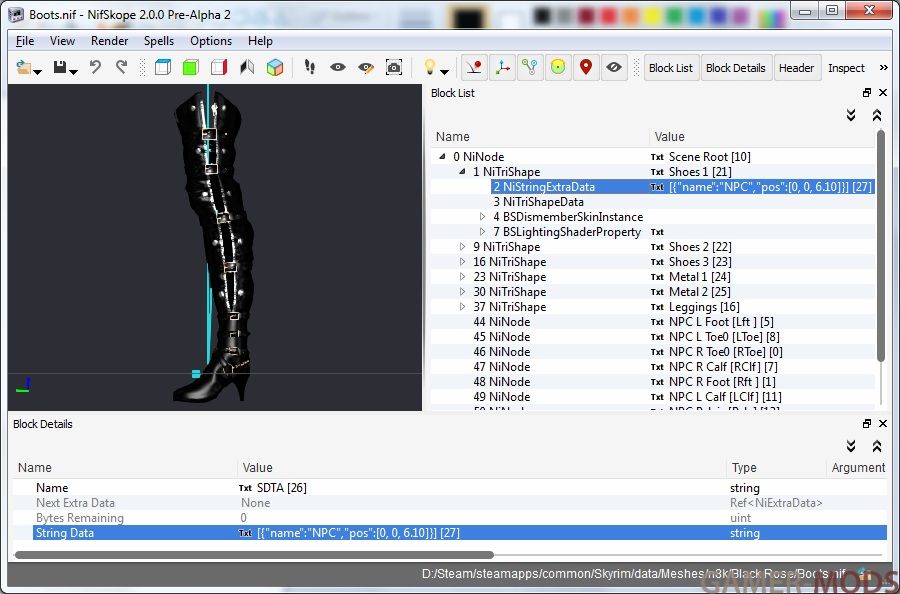Image resolution: width=900 pixels, height=594 pixels.
Task: Expand the 37 NiTriShape row
Action: pos(463,306)
